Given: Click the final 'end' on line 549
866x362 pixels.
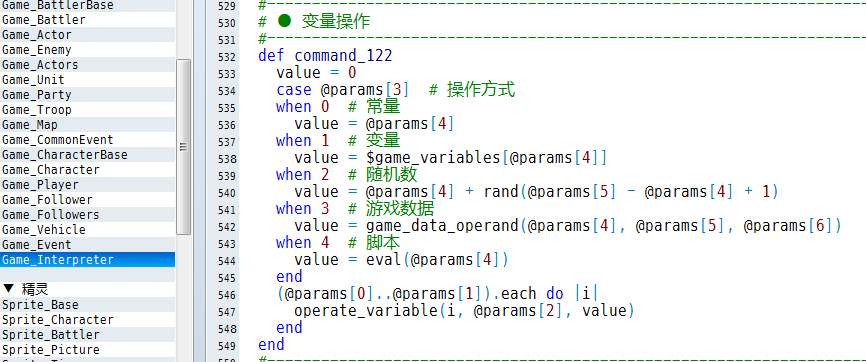Looking at the screenshot, I should (271, 344).
